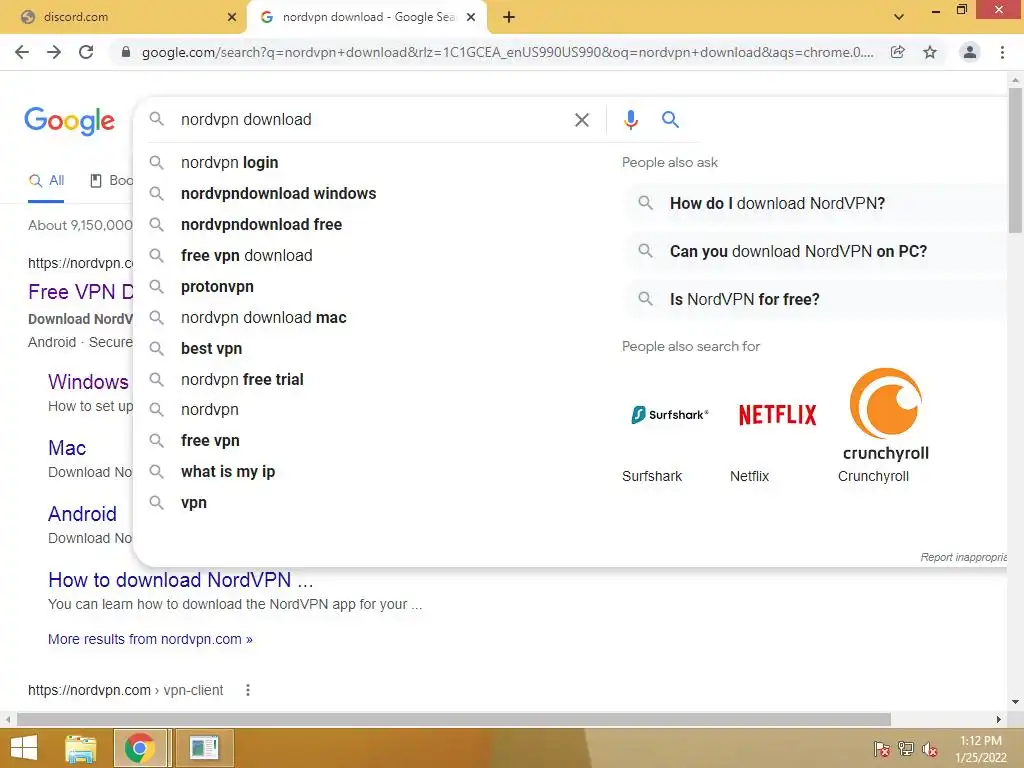Open the Mac sitelink
The width and height of the screenshot is (1024, 768).
point(67,448)
